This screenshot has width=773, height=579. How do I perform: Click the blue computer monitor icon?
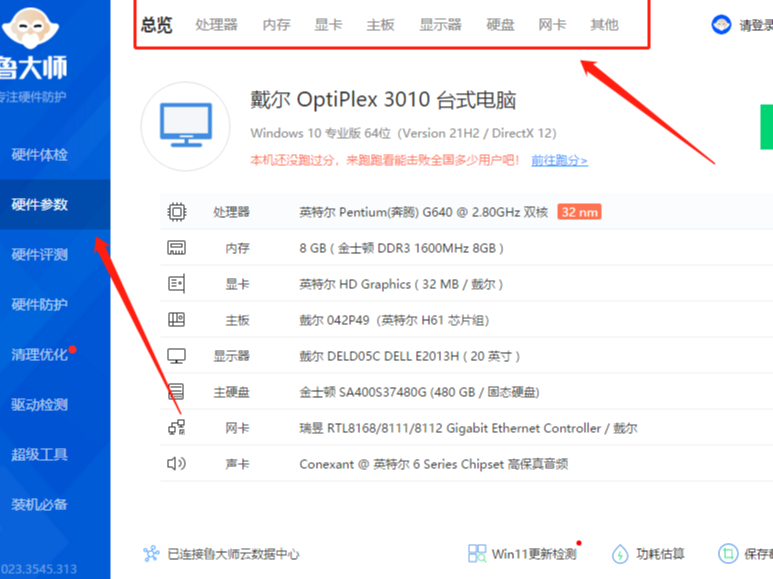pyautogui.click(x=186, y=125)
